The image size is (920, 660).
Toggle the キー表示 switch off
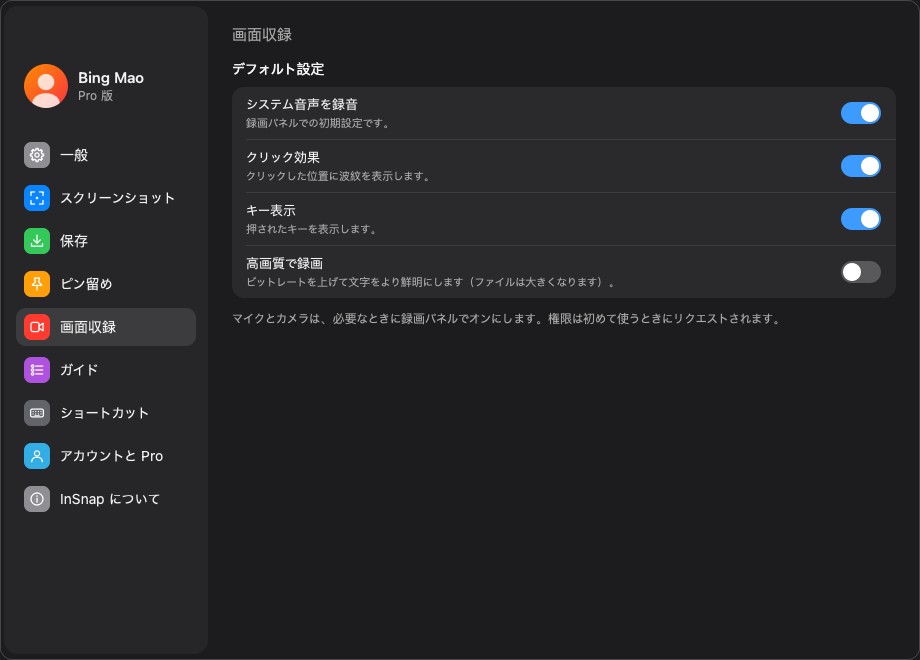tap(861, 219)
